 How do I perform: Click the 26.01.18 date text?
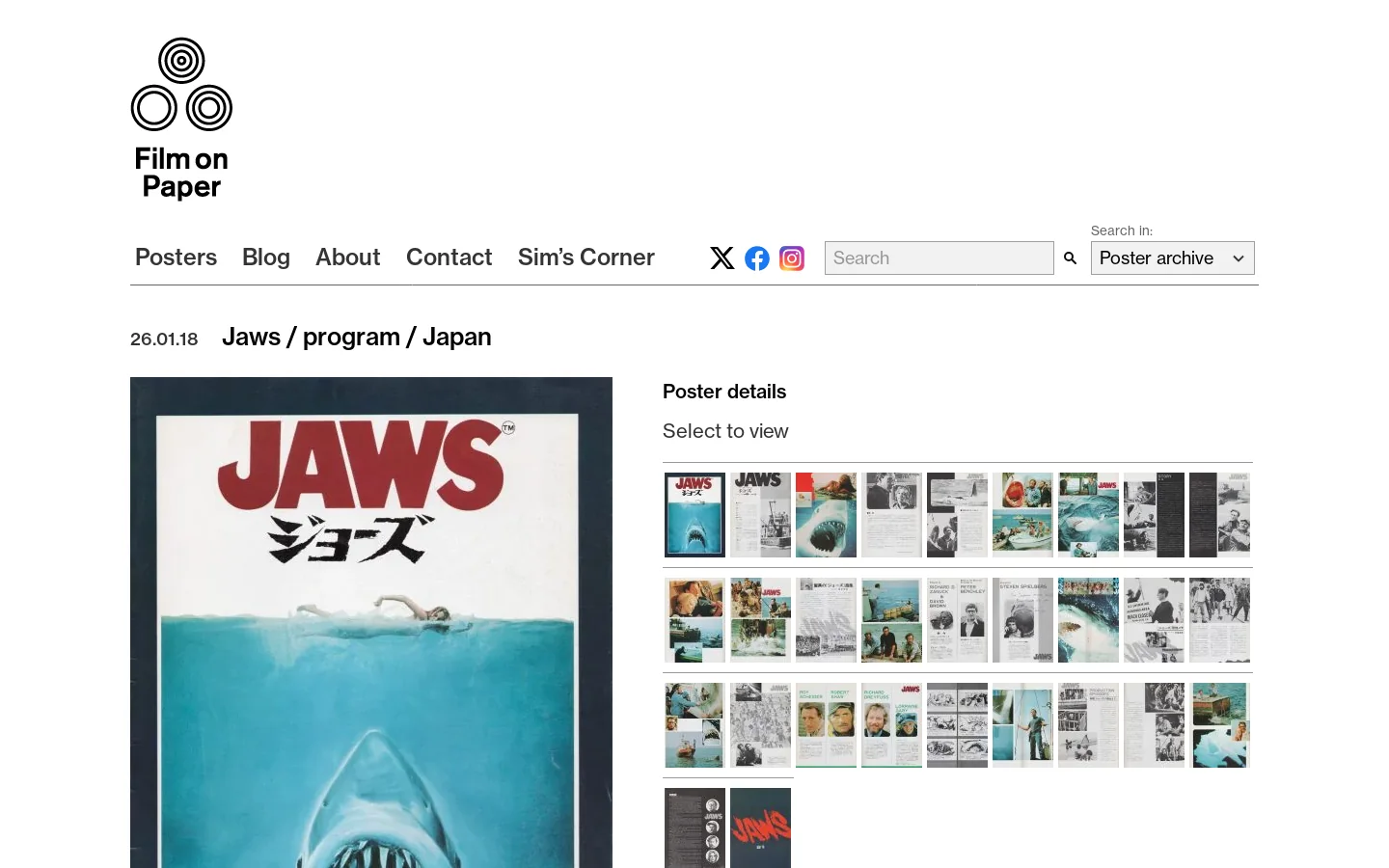[164, 339]
